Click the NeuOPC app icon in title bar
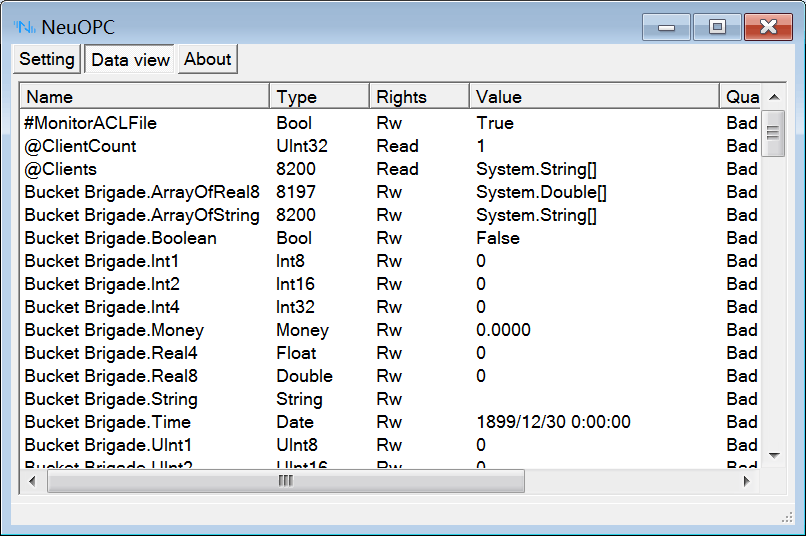Viewport: 806px width, 536px height. pyautogui.click(x=24, y=27)
